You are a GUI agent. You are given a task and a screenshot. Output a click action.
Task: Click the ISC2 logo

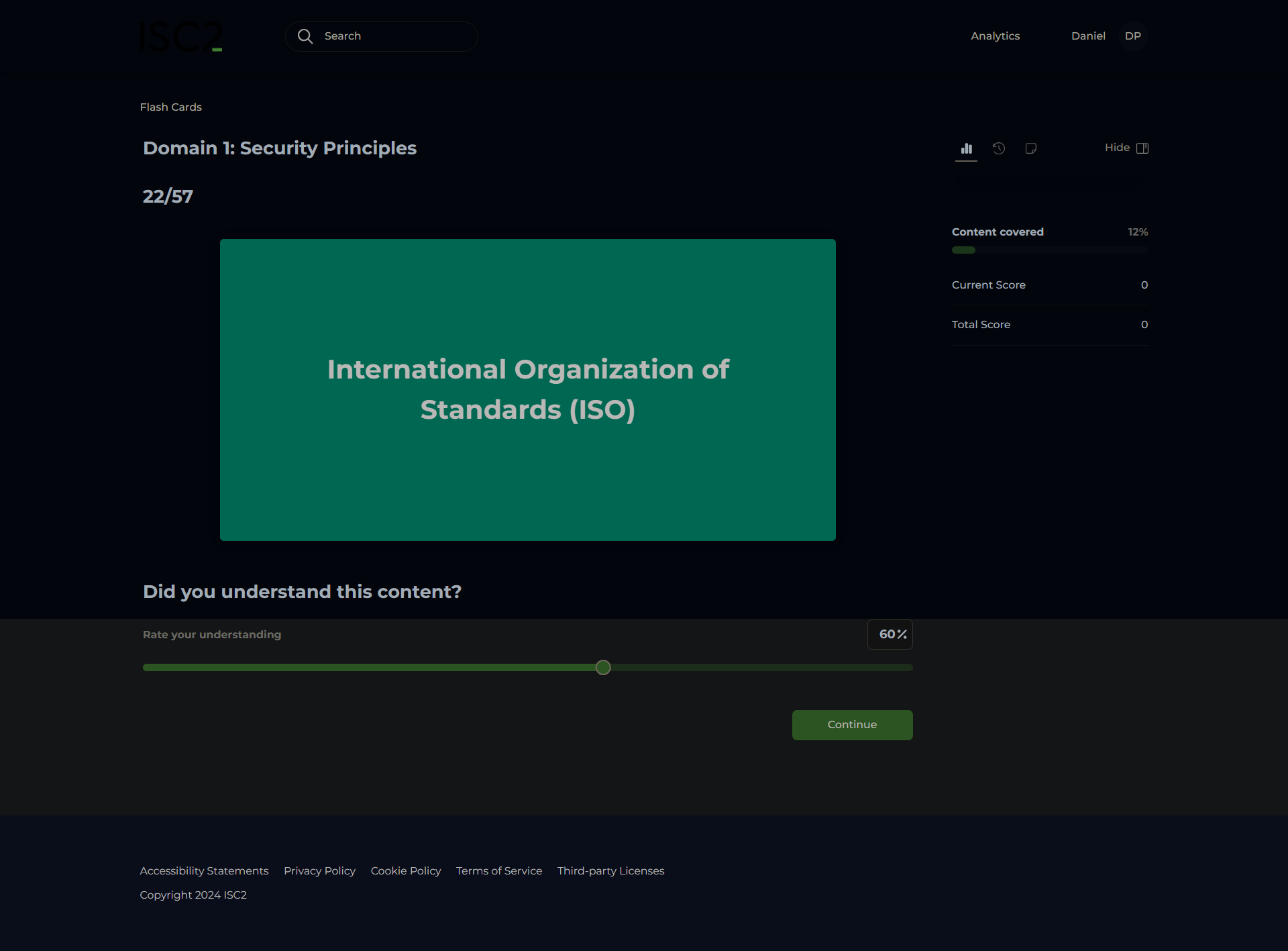(181, 36)
